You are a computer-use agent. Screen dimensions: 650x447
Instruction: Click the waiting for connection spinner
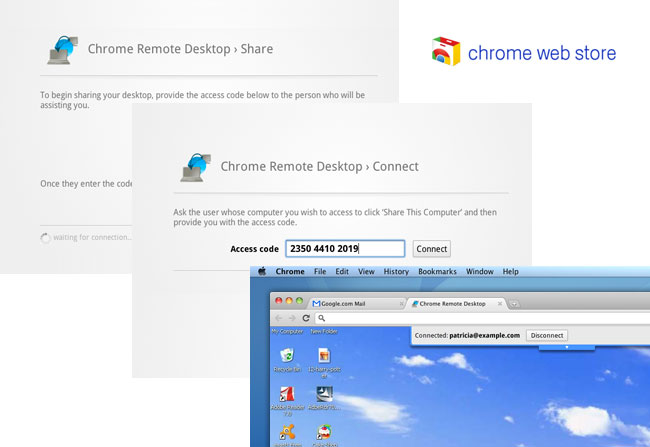(45, 238)
